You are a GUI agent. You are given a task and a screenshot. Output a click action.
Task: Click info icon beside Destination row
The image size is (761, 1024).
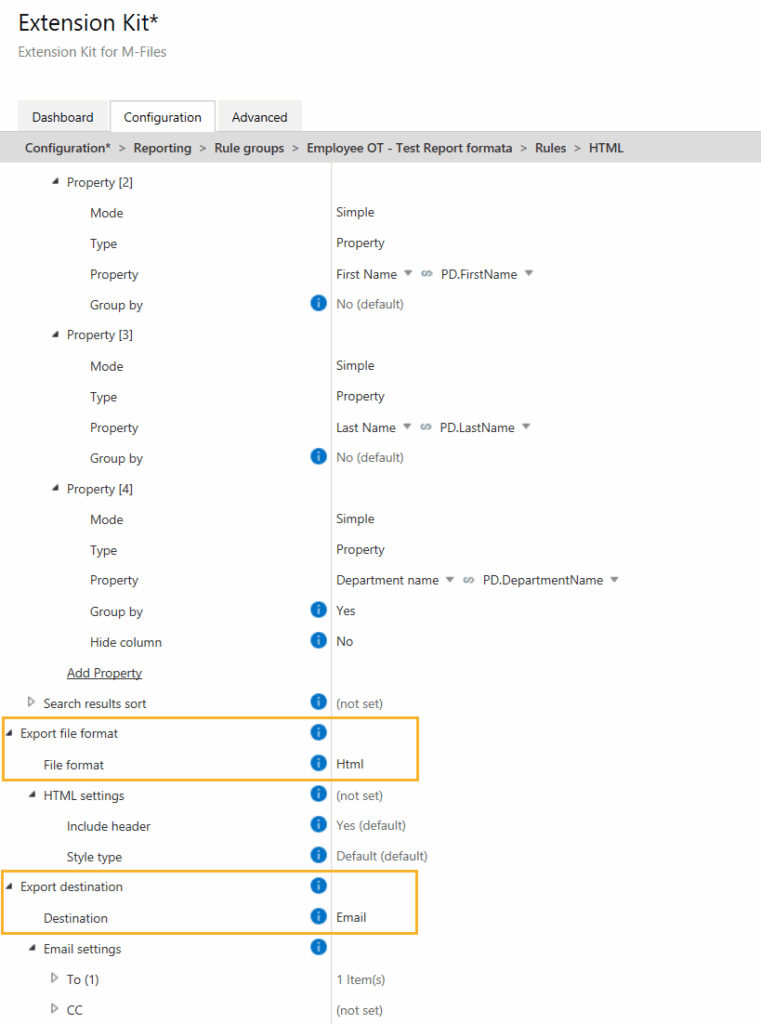(318, 917)
